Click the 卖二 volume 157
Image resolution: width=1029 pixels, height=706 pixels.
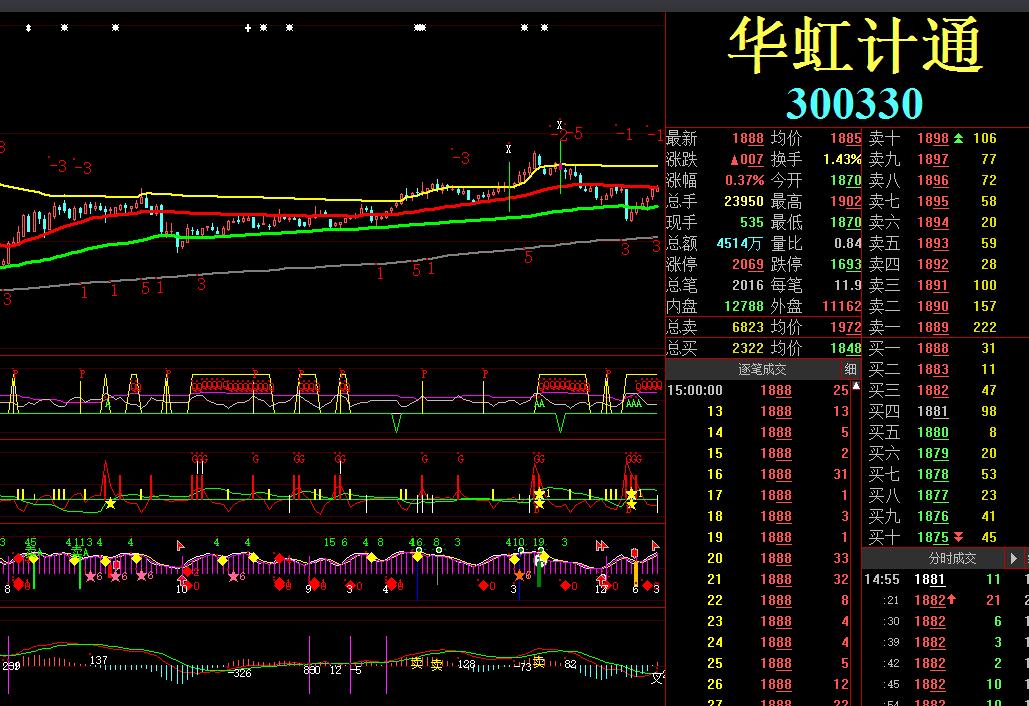click(x=984, y=306)
